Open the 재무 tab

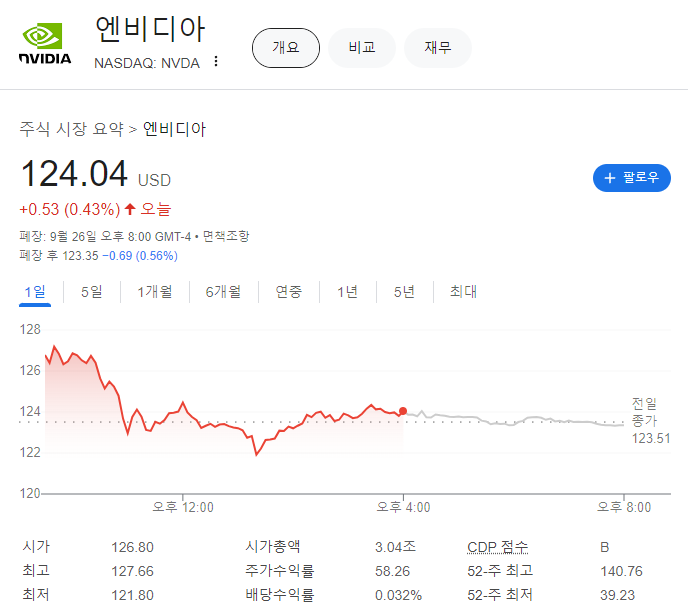[437, 47]
